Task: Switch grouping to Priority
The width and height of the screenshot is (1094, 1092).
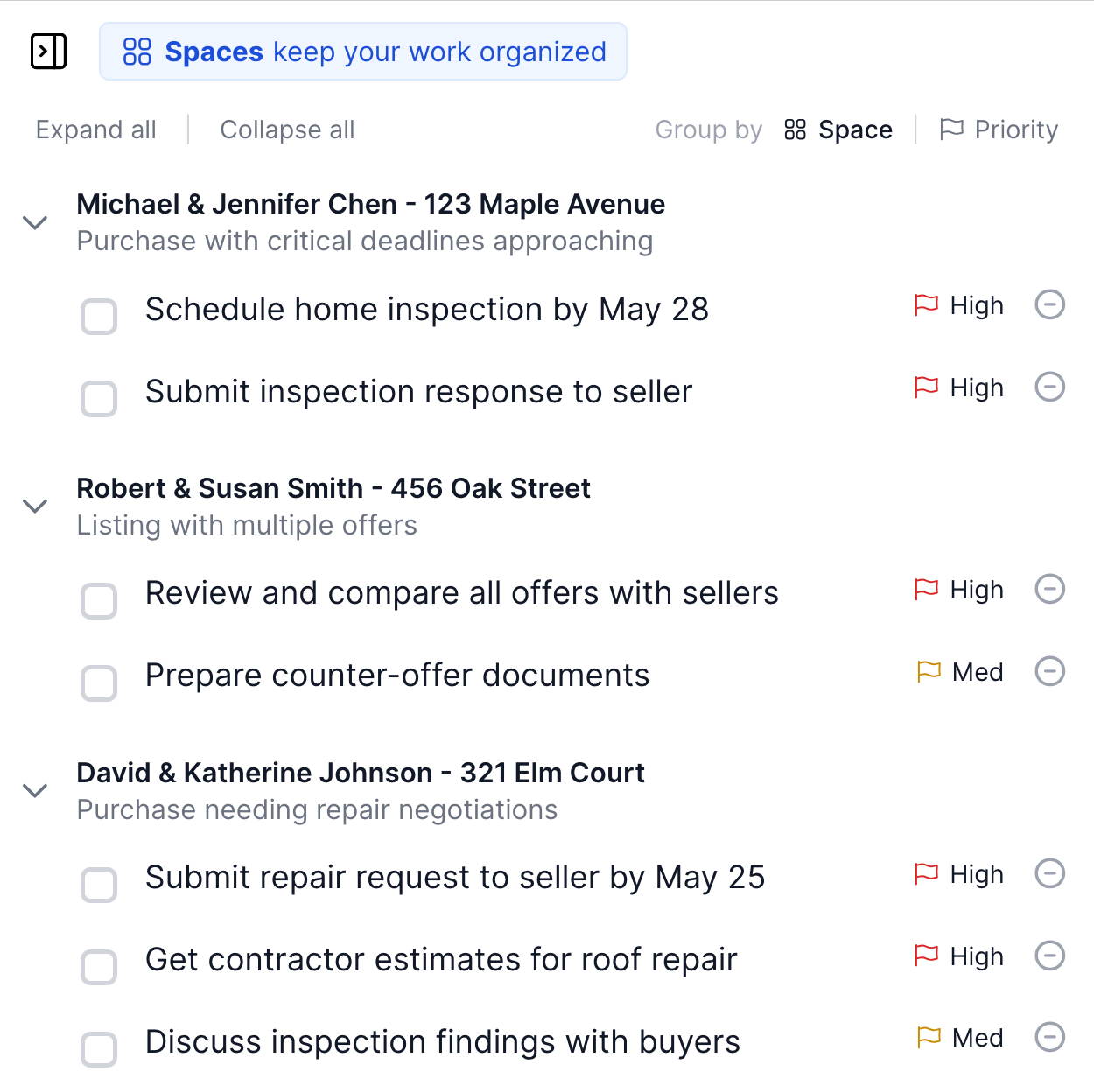Action: tap(1015, 129)
